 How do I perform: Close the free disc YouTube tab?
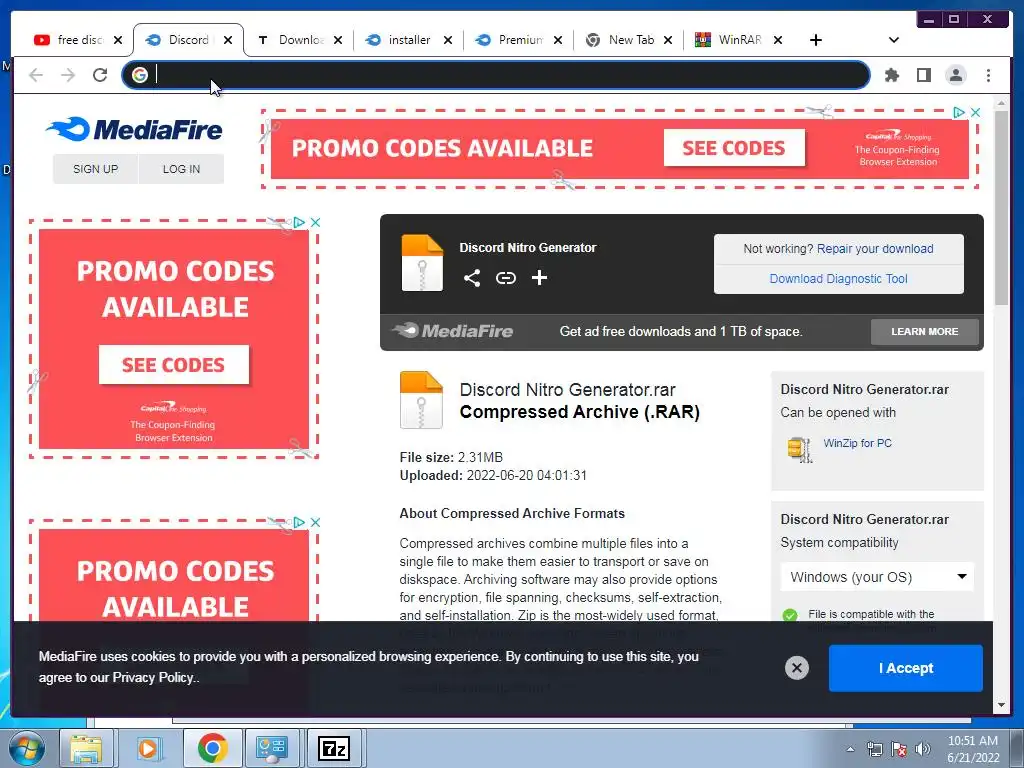118,40
